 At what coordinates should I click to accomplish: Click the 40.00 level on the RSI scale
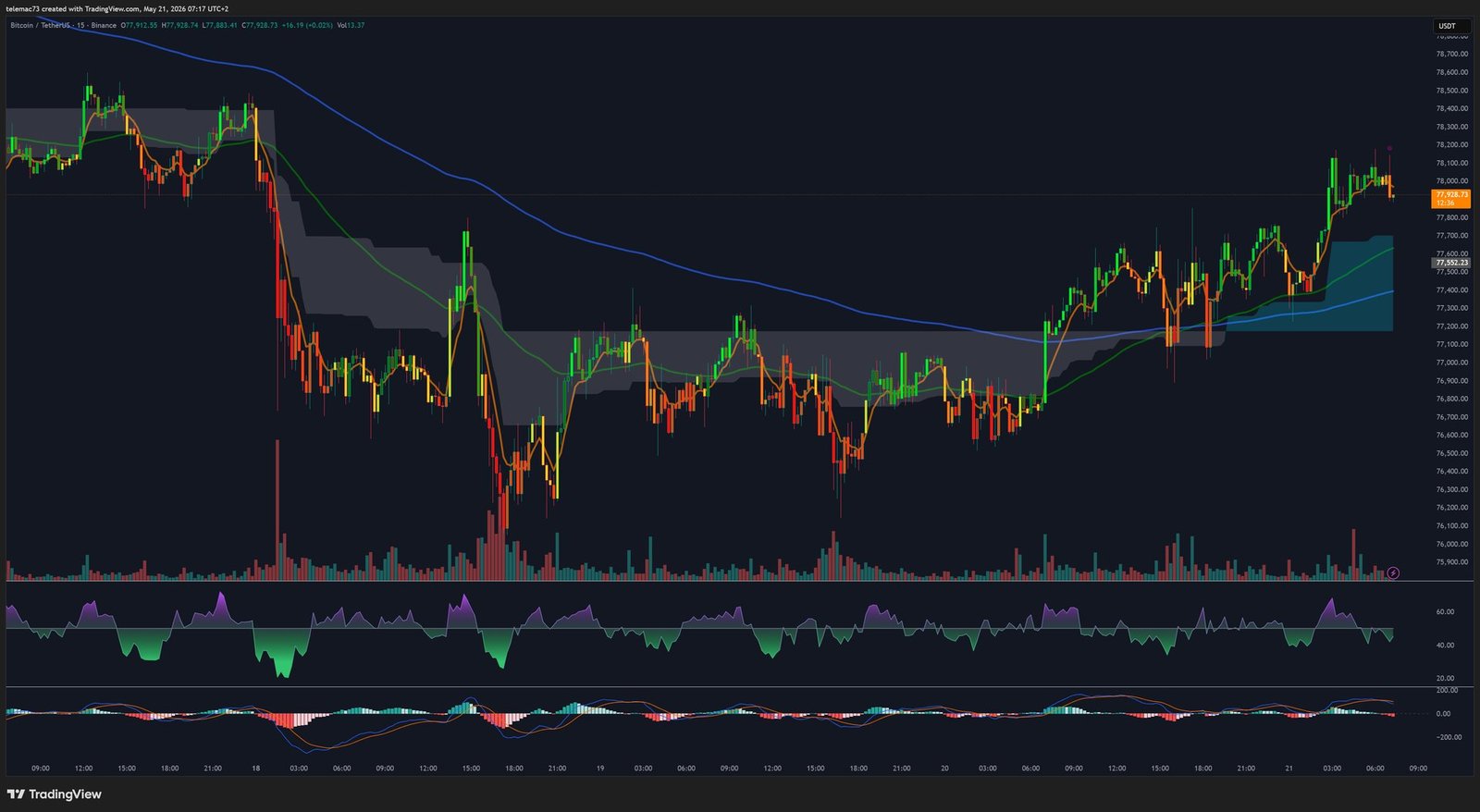pyautogui.click(x=1445, y=646)
